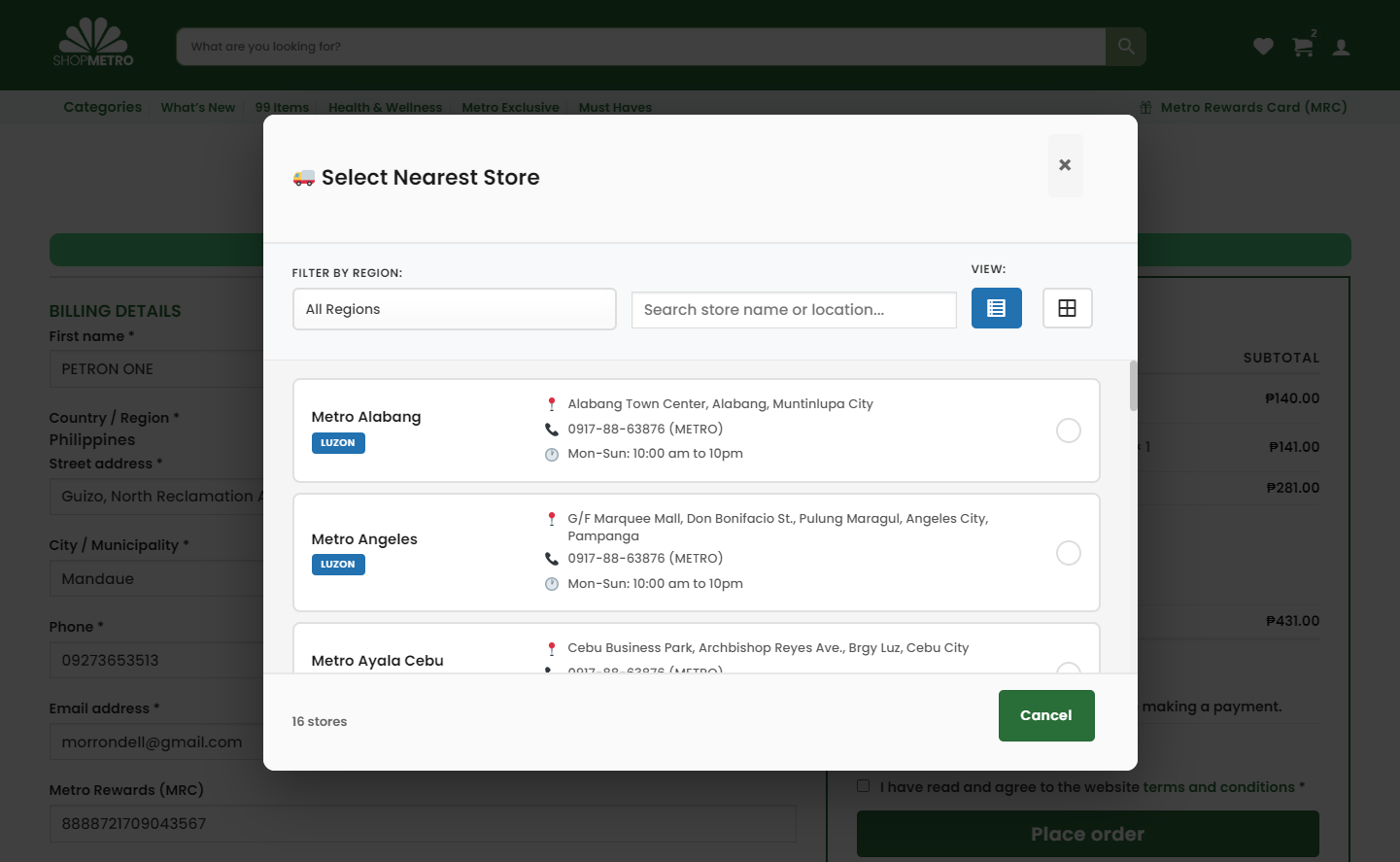Image resolution: width=1400 pixels, height=862 pixels.
Task: Open the What's New menu item
Action: pyautogui.click(x=198, y=107)
